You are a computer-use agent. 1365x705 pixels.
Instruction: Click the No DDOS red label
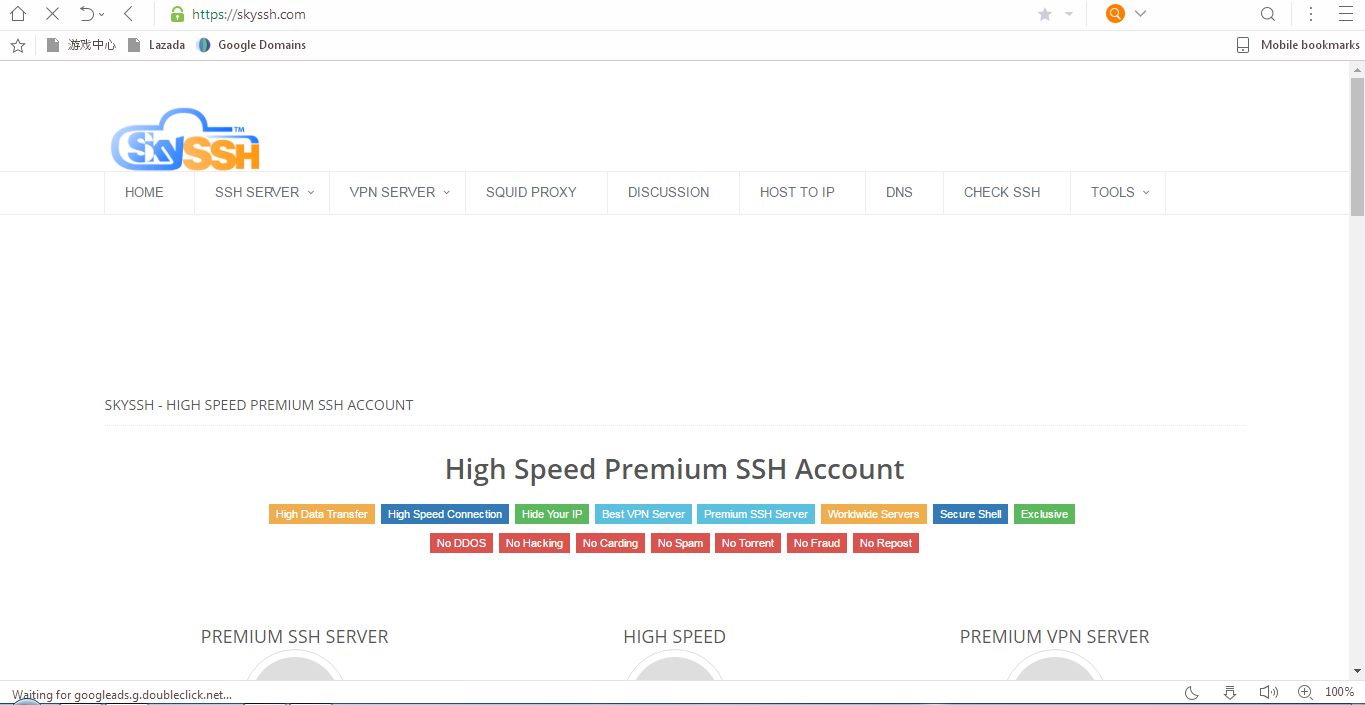click(x=461, y=543)
